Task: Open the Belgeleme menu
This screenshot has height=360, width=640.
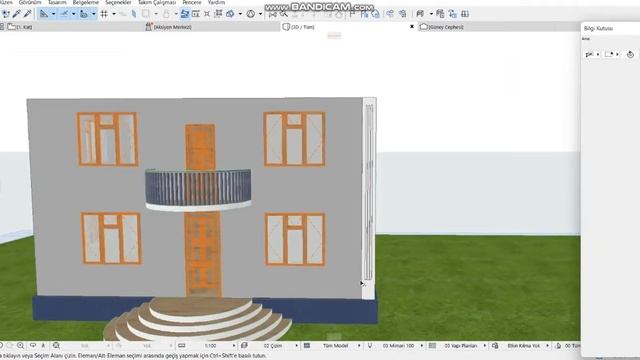Action: (86, 2)
